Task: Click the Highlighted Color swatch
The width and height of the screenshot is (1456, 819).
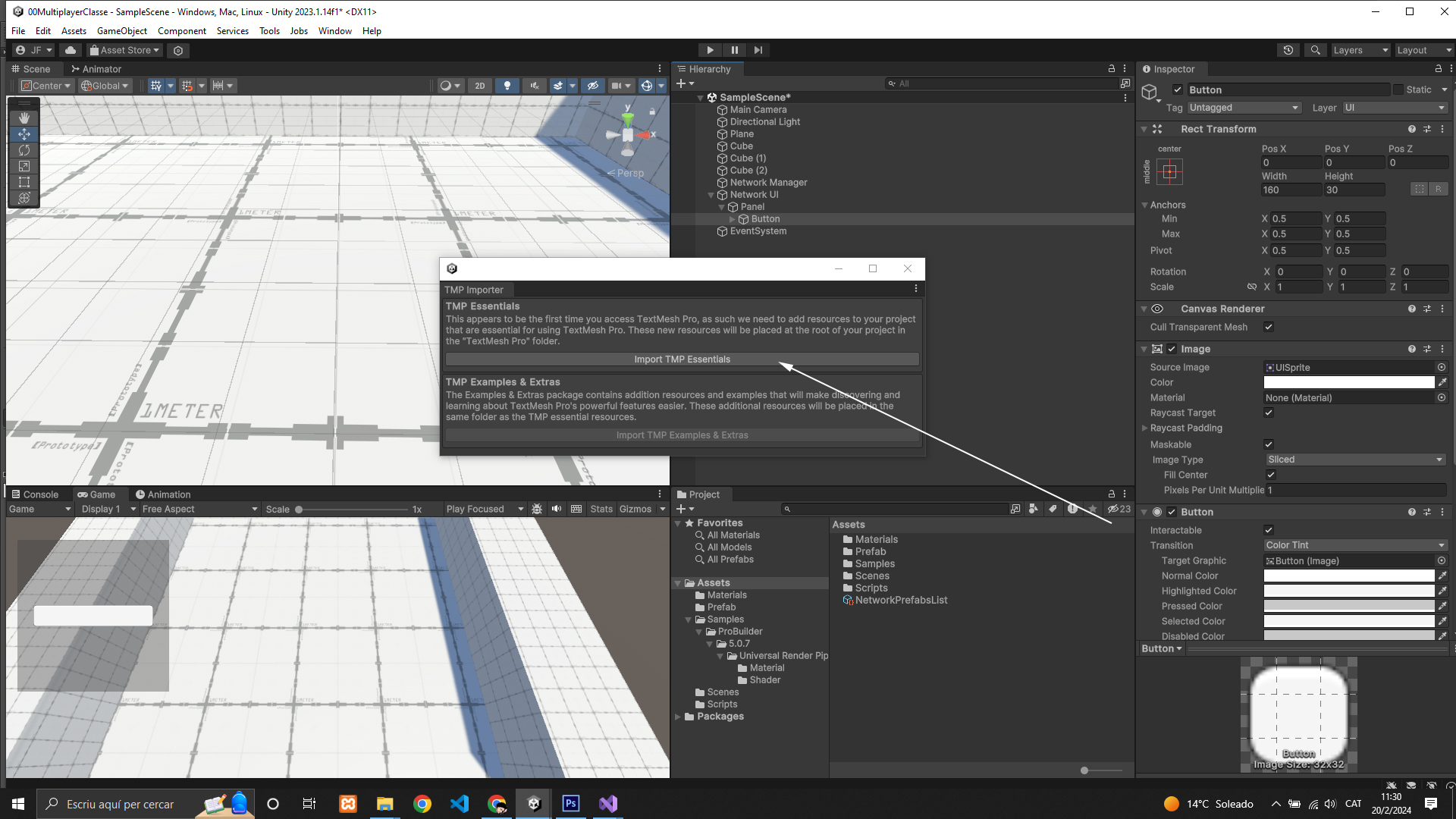Action: point(1348,591)
